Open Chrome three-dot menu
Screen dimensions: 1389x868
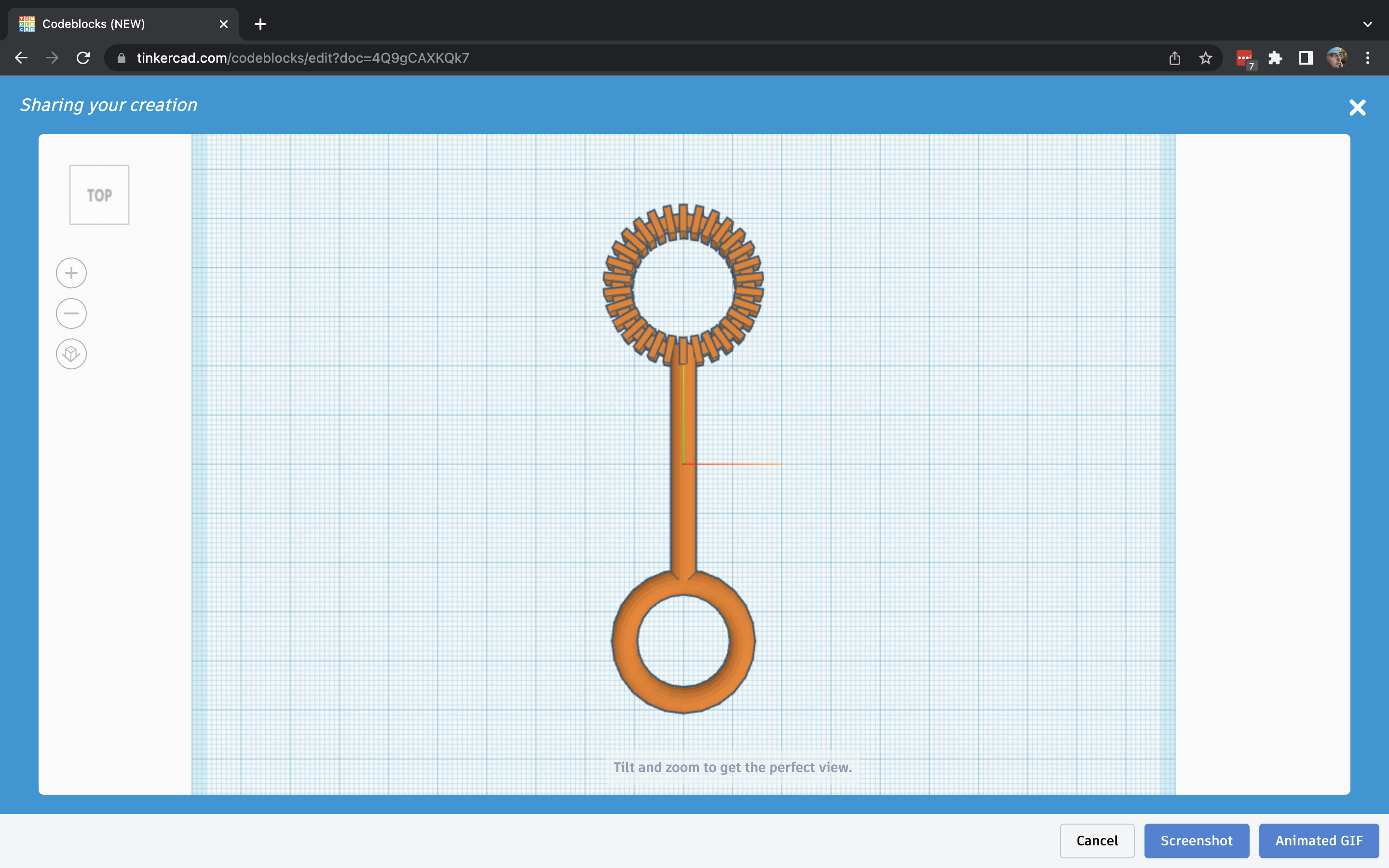[x=1368, y=58]
